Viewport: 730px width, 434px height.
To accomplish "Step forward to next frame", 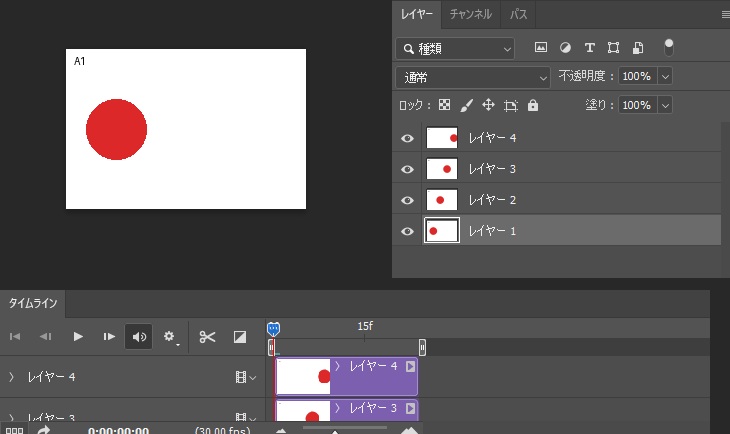I will (109, 336).
